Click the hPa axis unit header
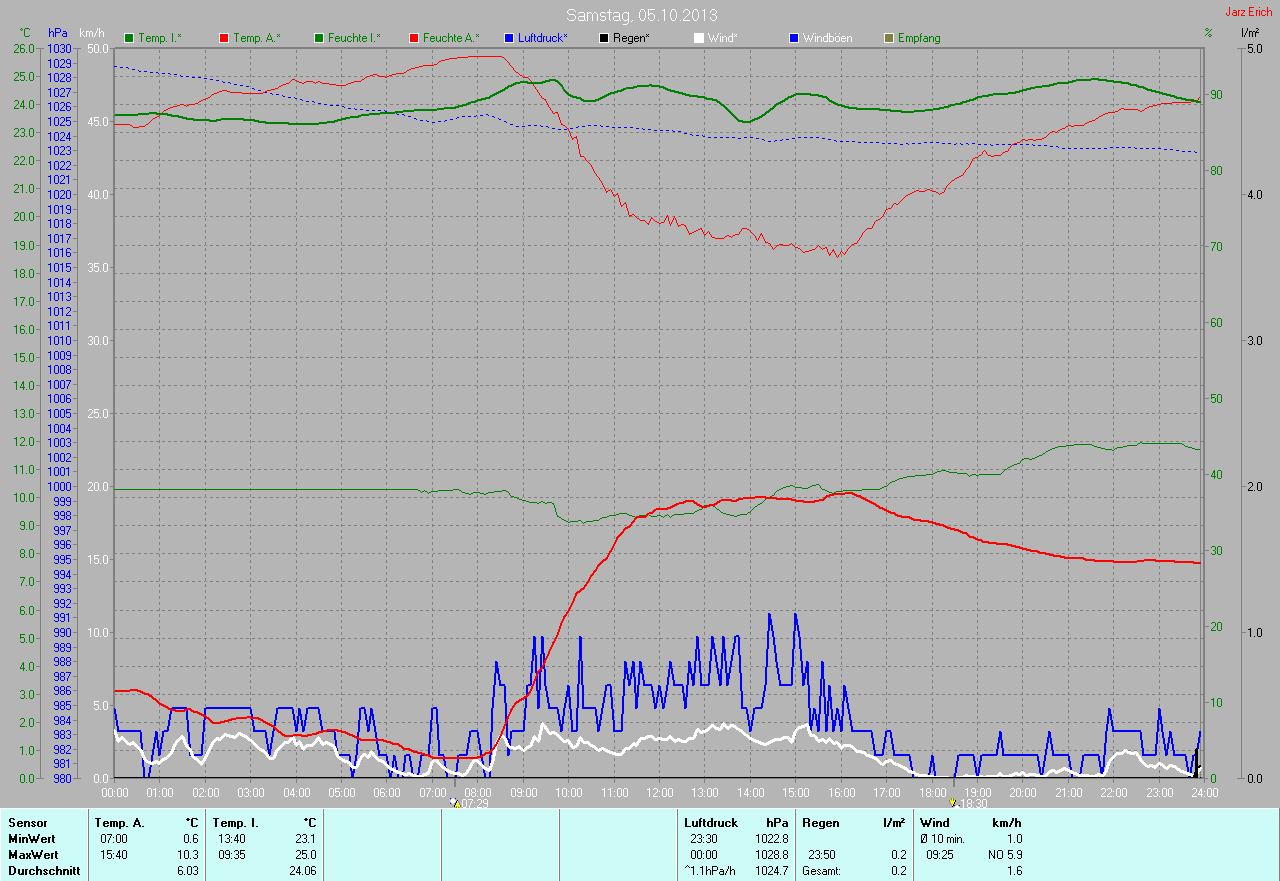The width and height of the screenshot is (1280, 881). pos(58,33)
